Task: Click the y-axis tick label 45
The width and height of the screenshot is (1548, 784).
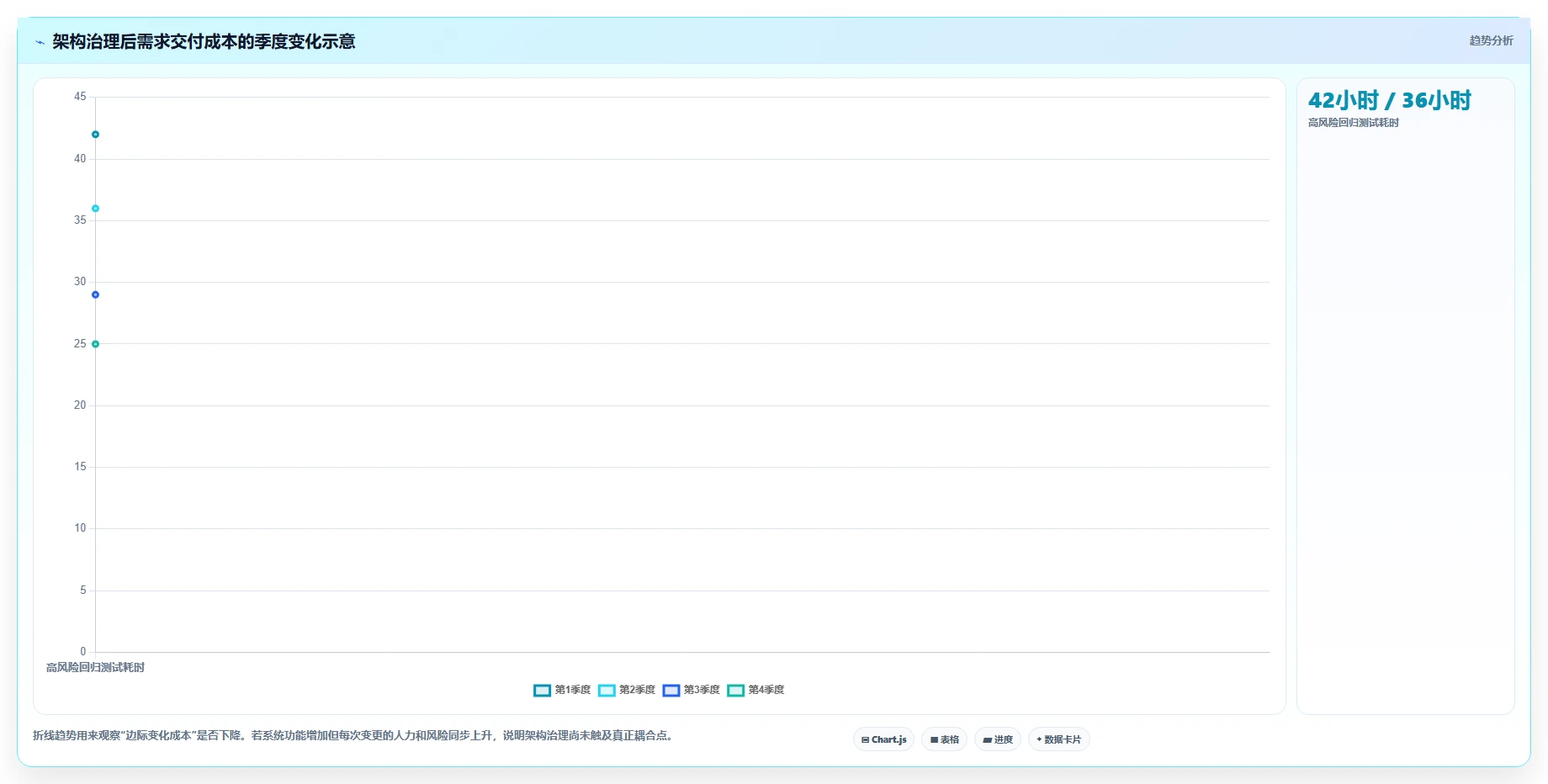Action: (x=80, y=97)
